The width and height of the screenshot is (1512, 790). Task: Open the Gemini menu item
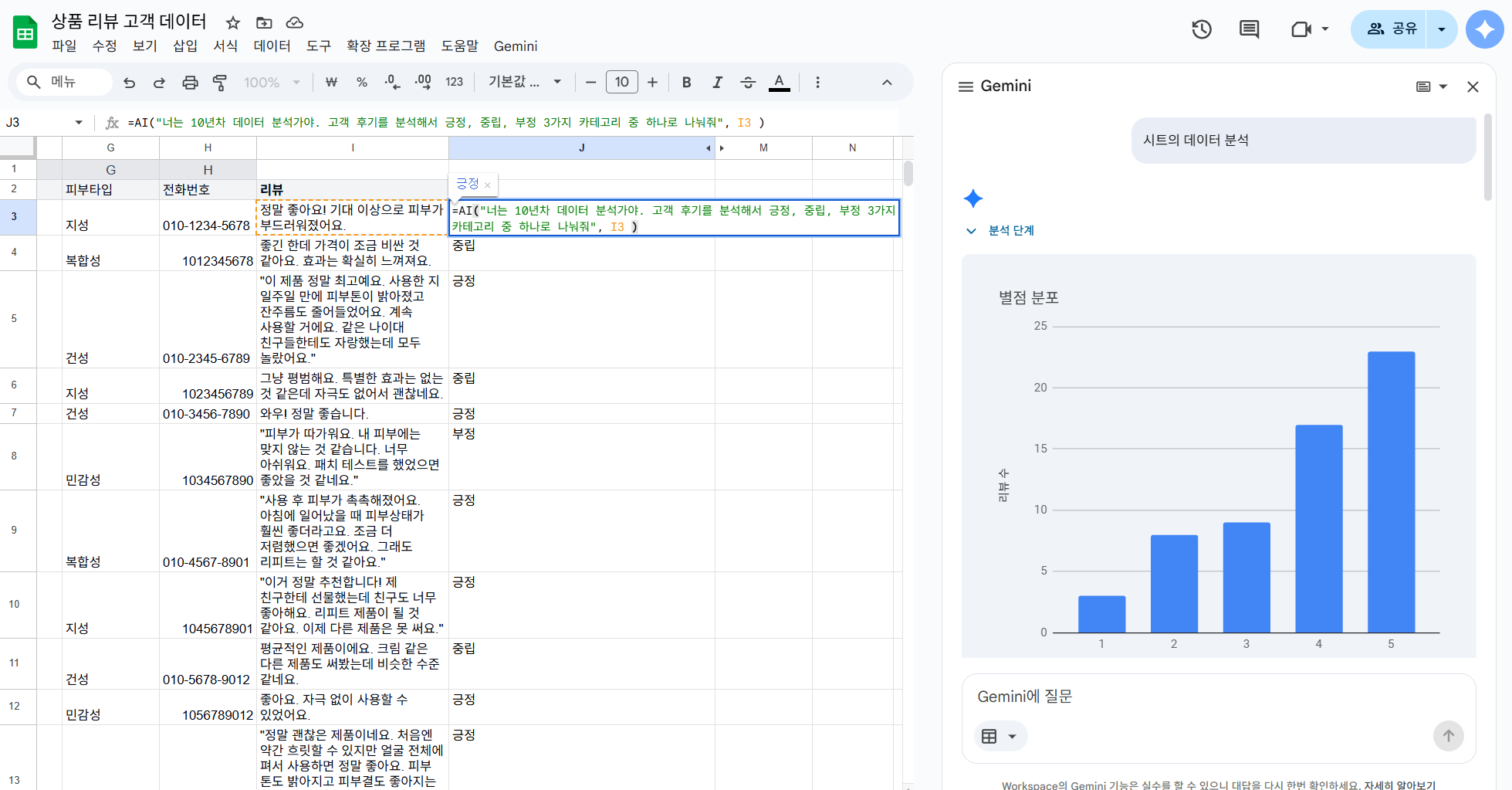515,46
